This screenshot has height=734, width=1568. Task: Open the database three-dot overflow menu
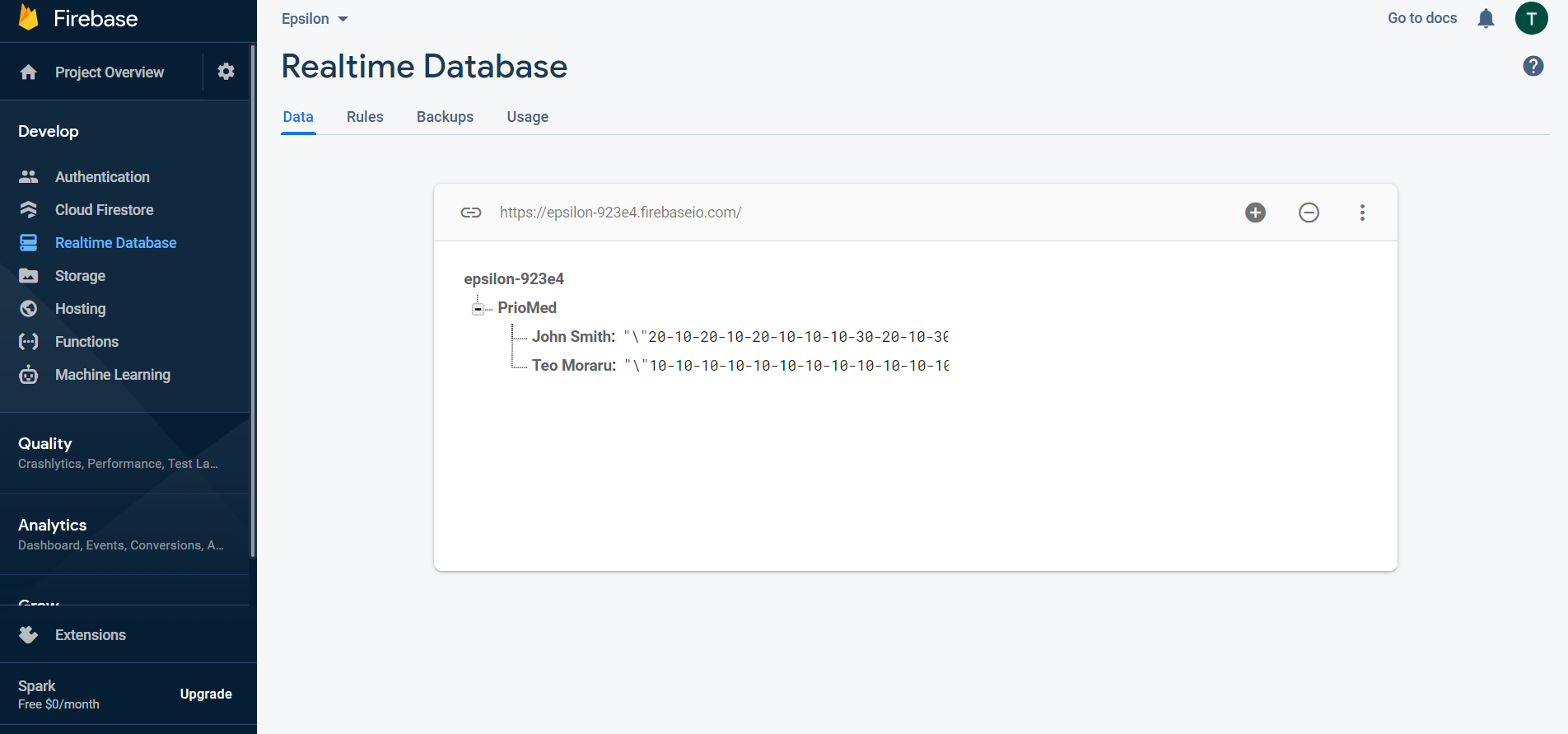1362,213
